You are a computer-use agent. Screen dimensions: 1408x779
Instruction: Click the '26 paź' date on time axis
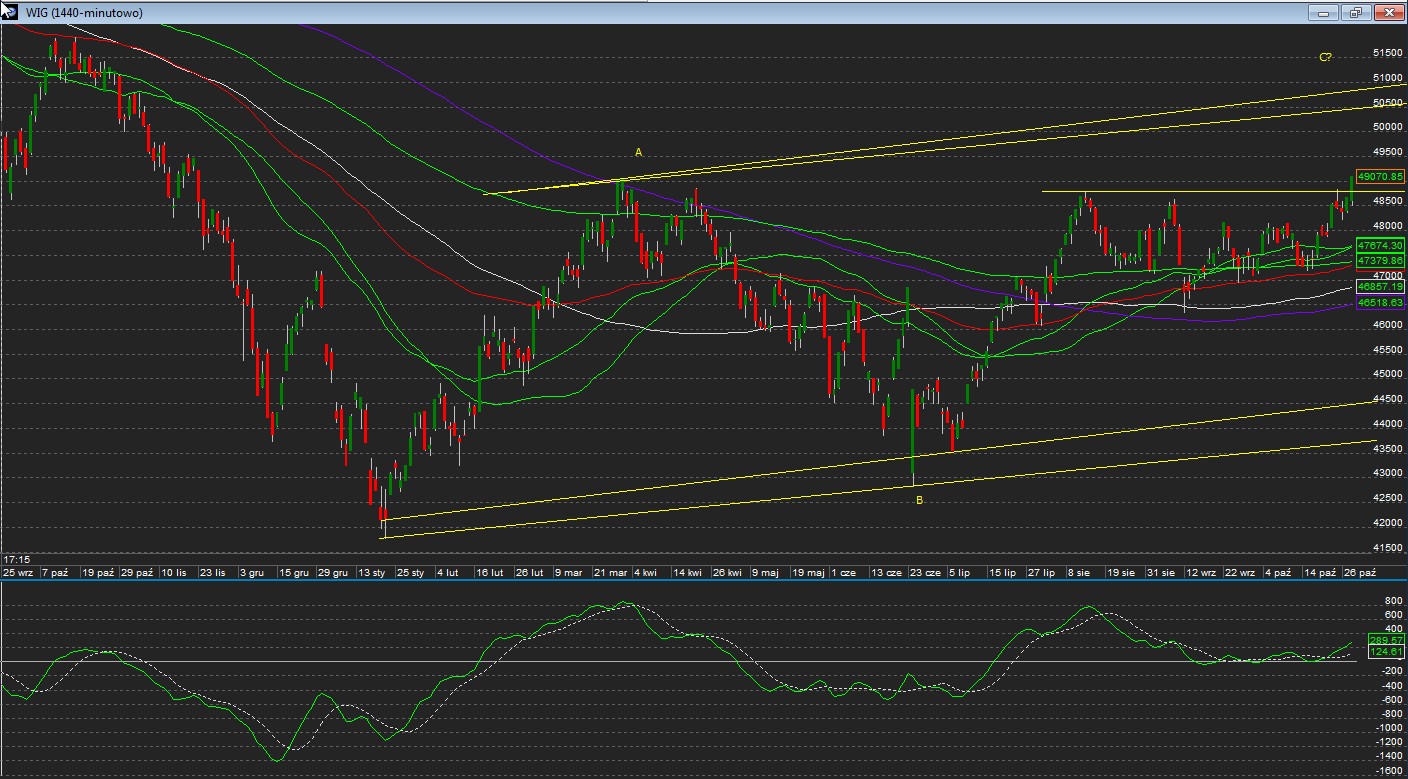tap(1361, 573)
